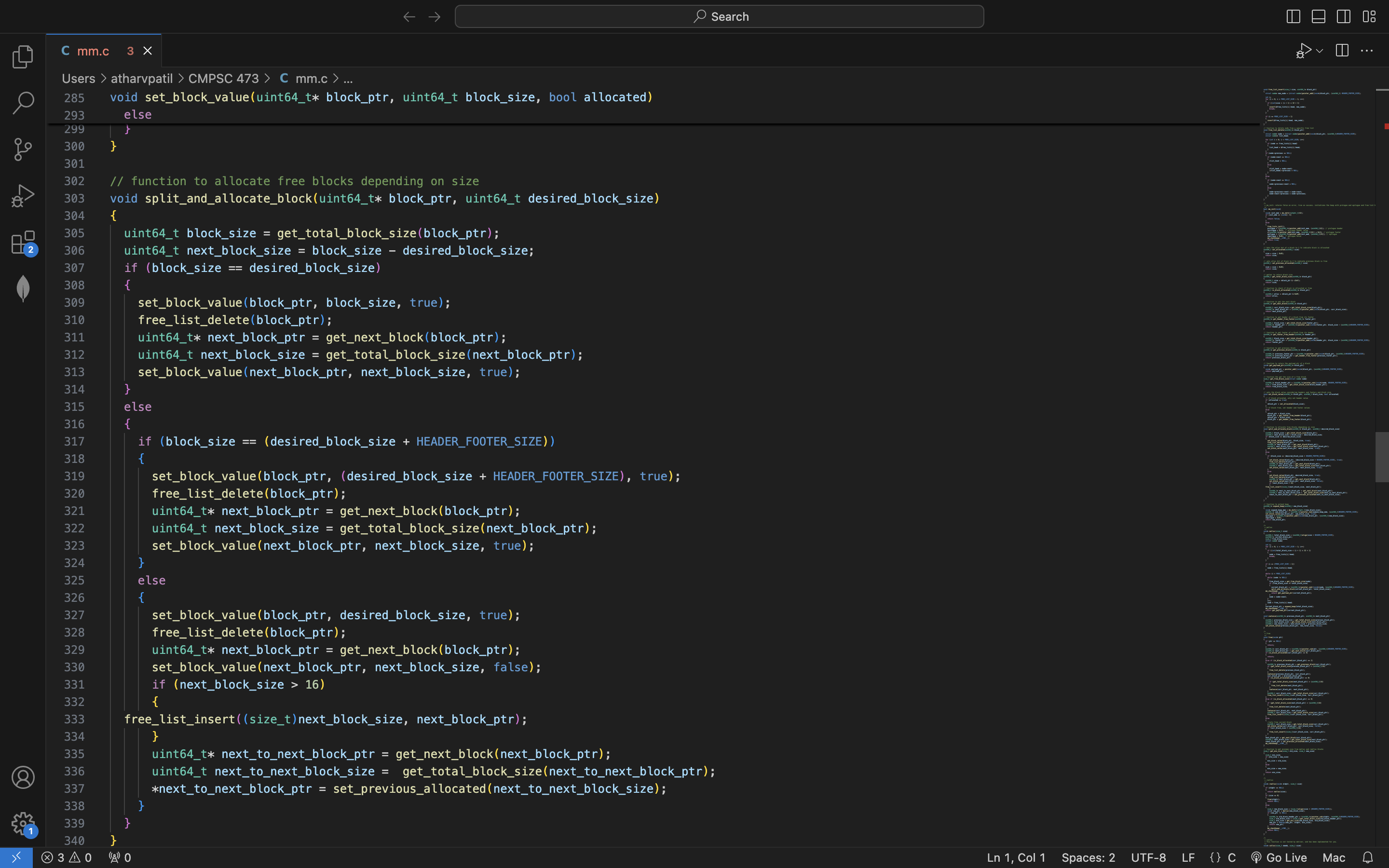Open the Explorer view in activity bar
1389x868 pixels.
coord(23,56)
